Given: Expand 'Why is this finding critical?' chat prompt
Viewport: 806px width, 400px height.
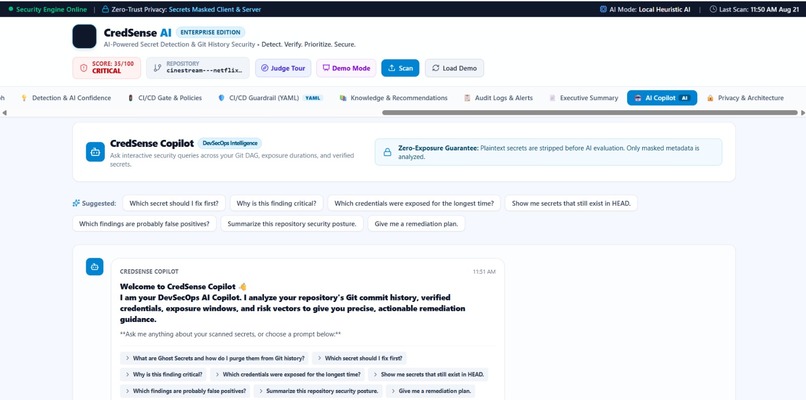Looking at the screenshot, I should point(163,374).
